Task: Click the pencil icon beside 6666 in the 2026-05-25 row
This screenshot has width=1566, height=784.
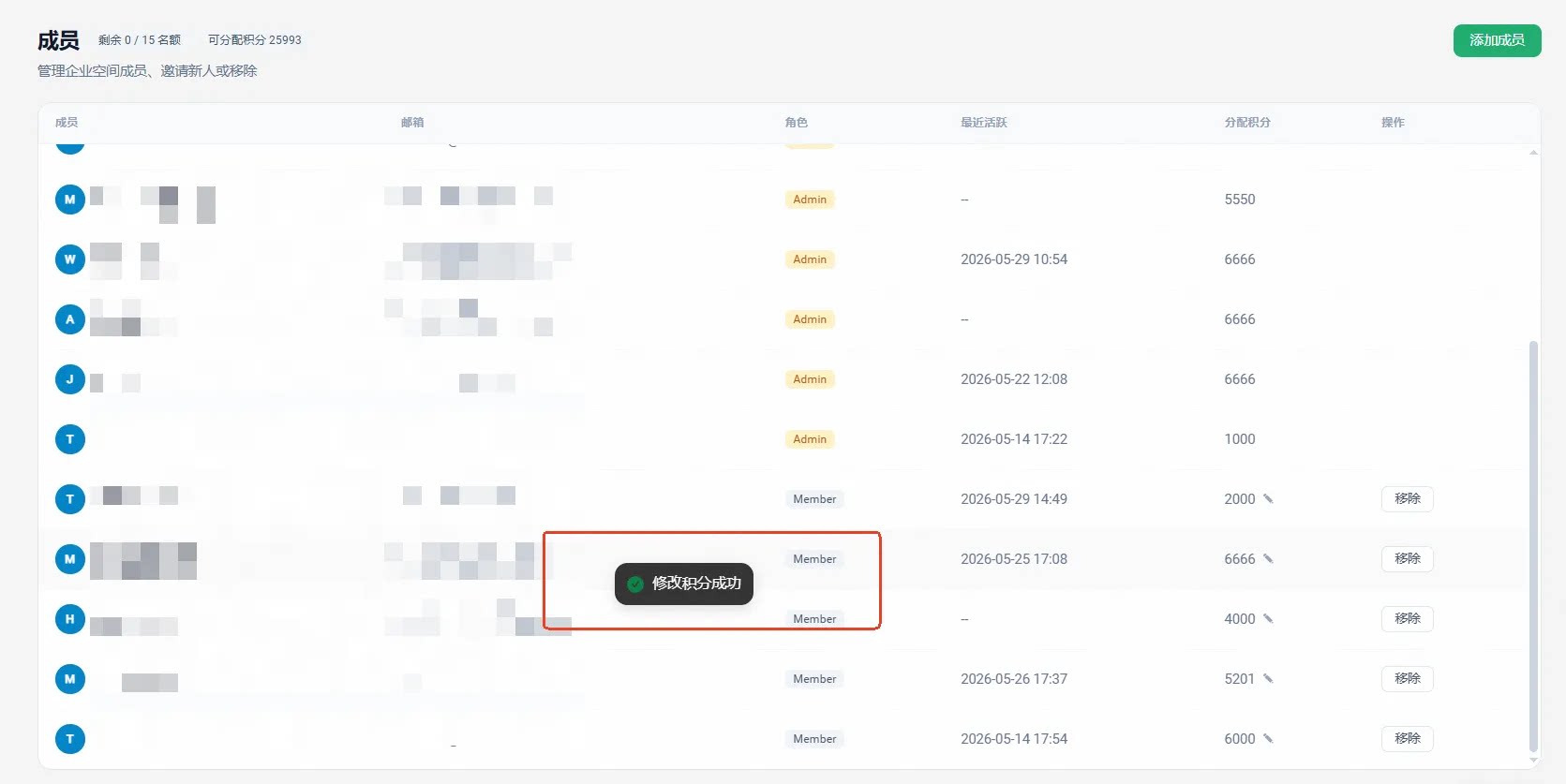Action: pos(1268,559)
